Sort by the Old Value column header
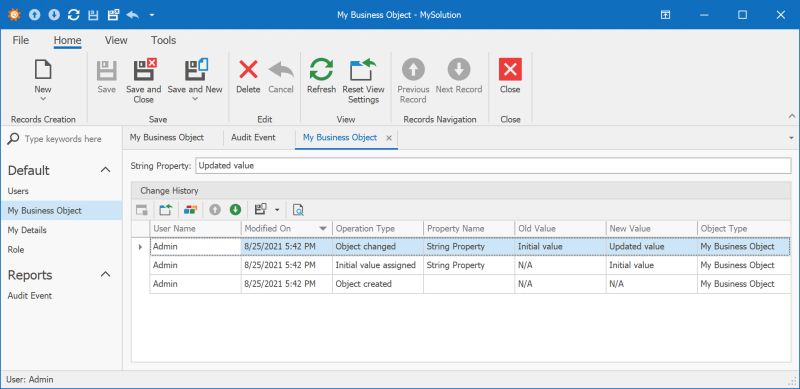 [x=560, y=229]
